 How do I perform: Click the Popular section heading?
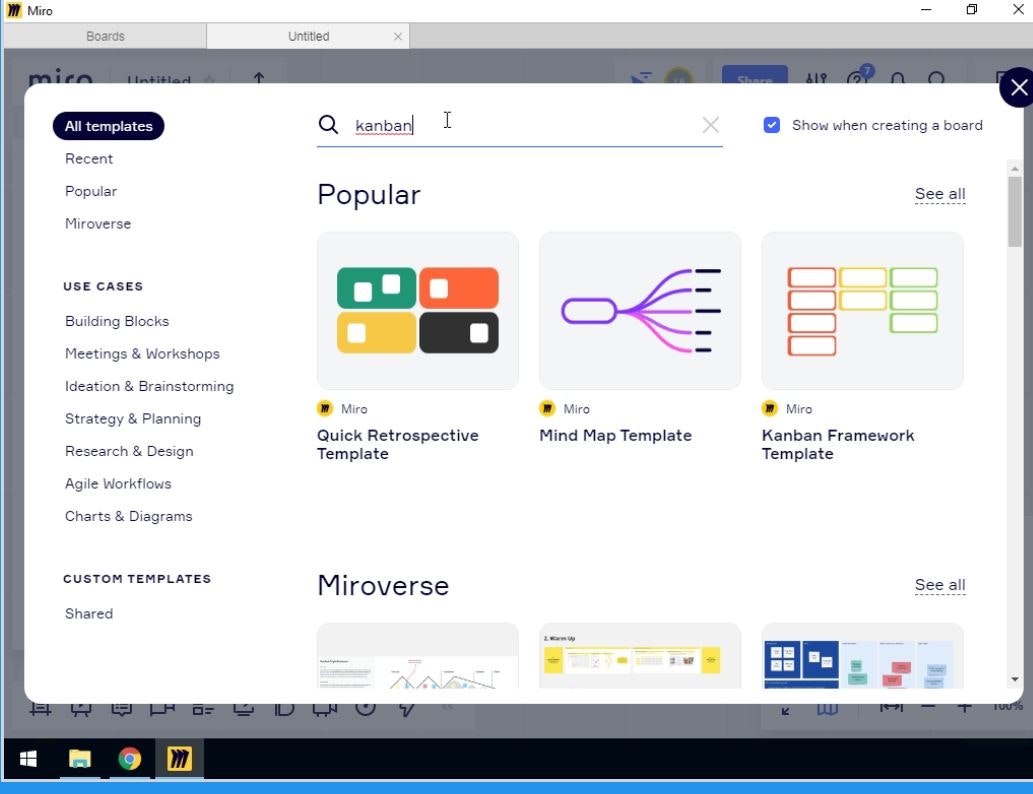(x=369, y=195)
